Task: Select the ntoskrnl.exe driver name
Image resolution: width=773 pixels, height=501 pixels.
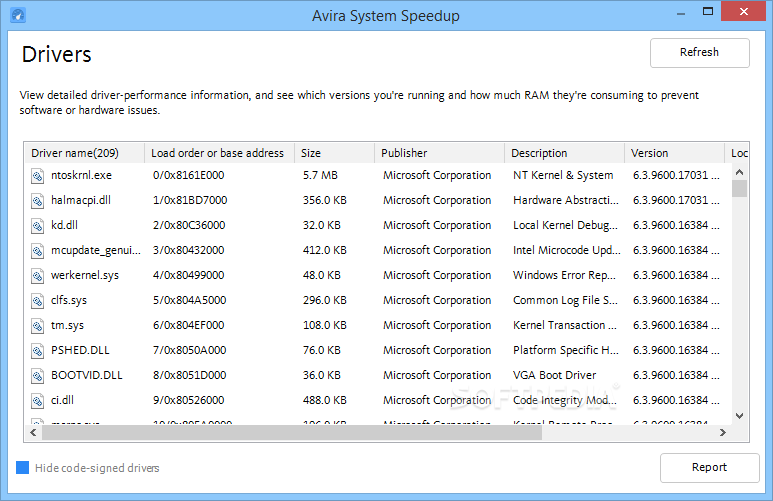Action: tap(81, 175)
